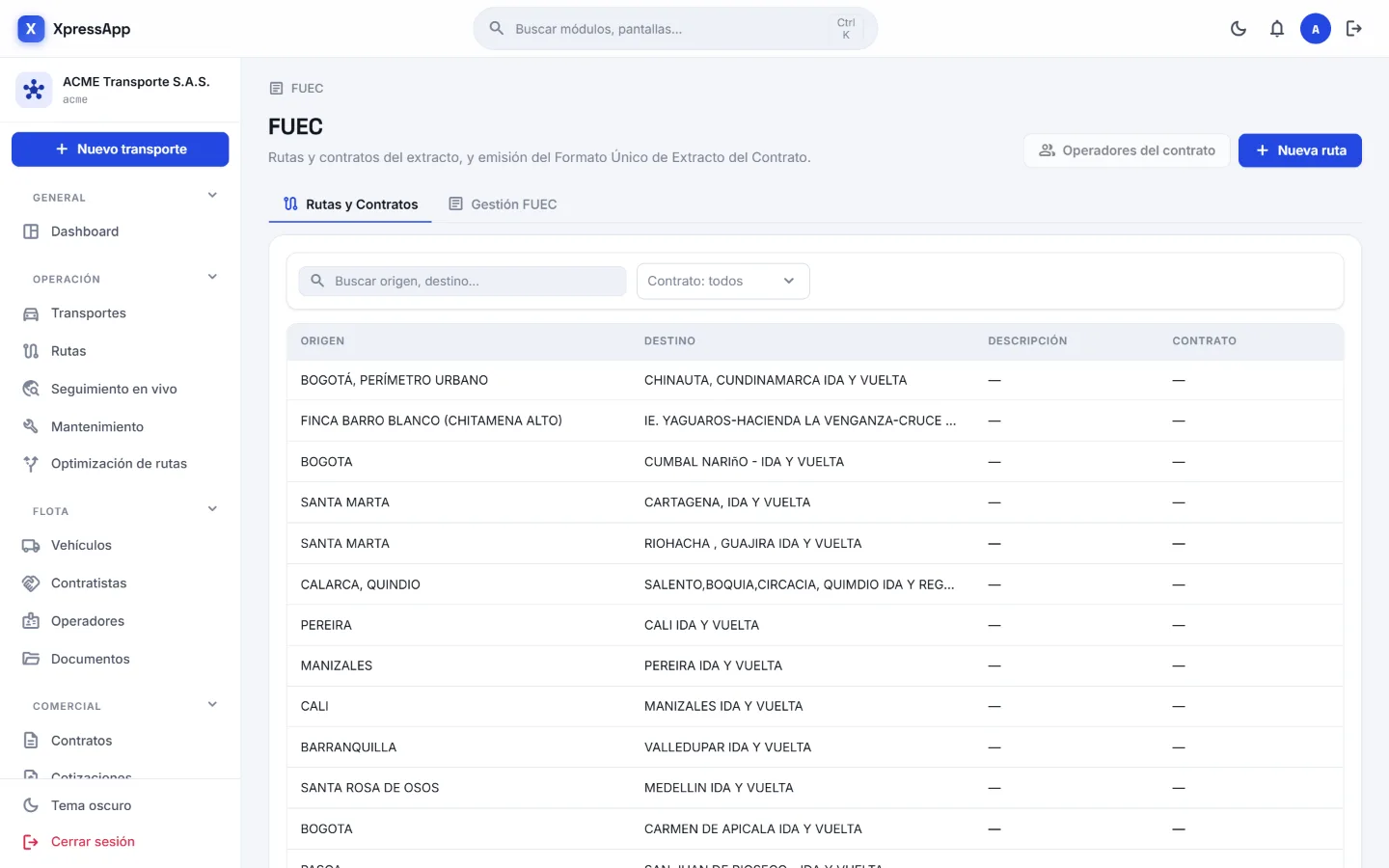Click Vehículos truck icon

click(31, 546)
